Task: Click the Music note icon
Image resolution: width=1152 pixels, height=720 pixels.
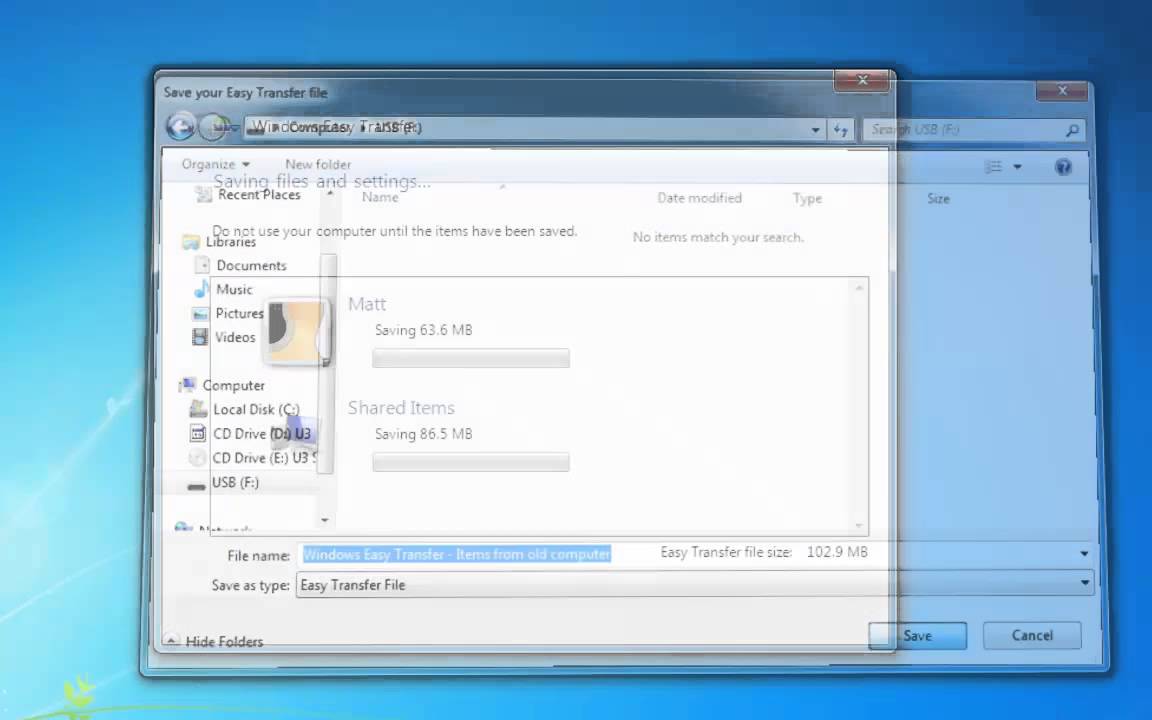Action: [201, 289]
